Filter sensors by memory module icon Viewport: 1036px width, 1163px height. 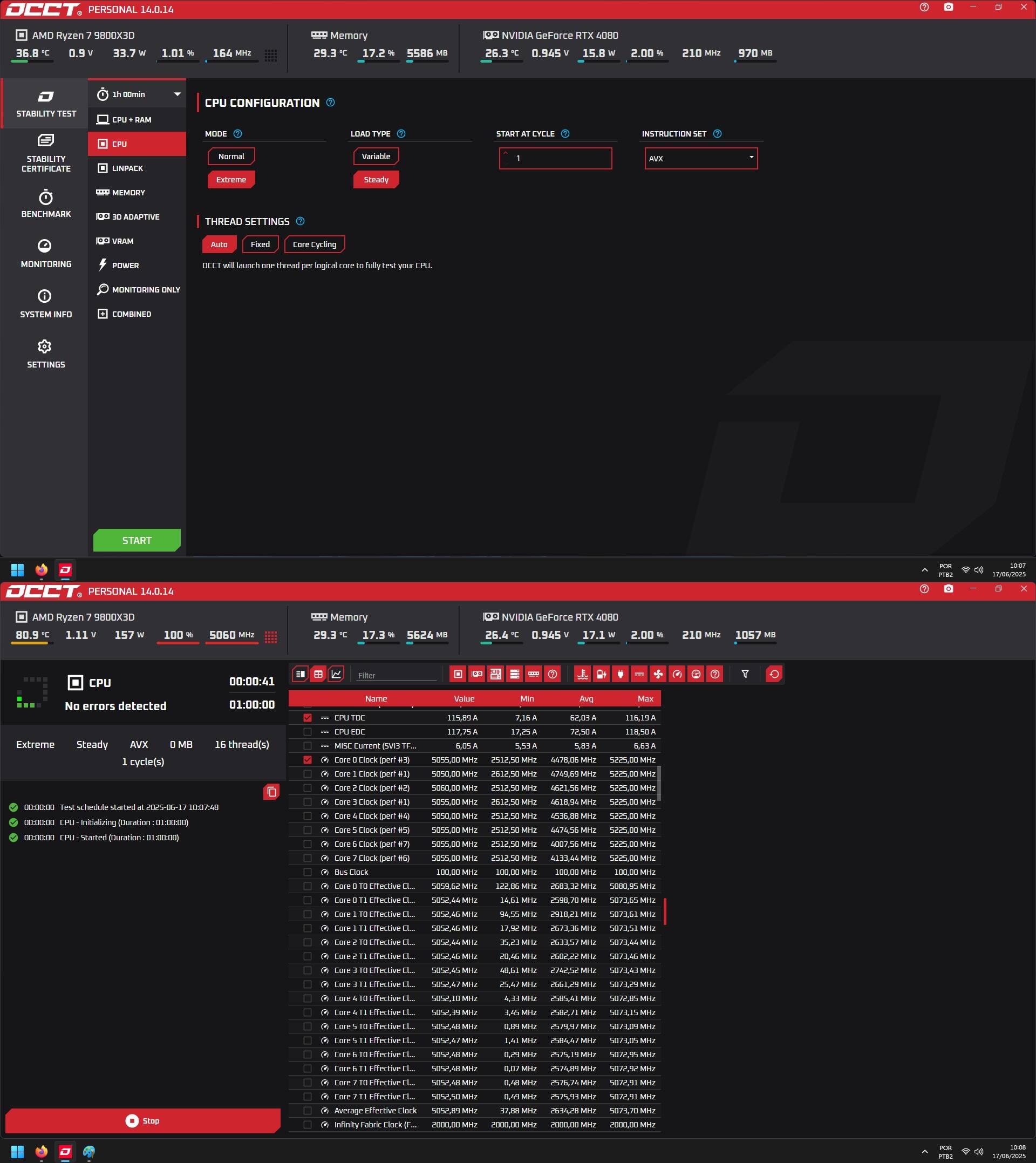tap(533, 674)
